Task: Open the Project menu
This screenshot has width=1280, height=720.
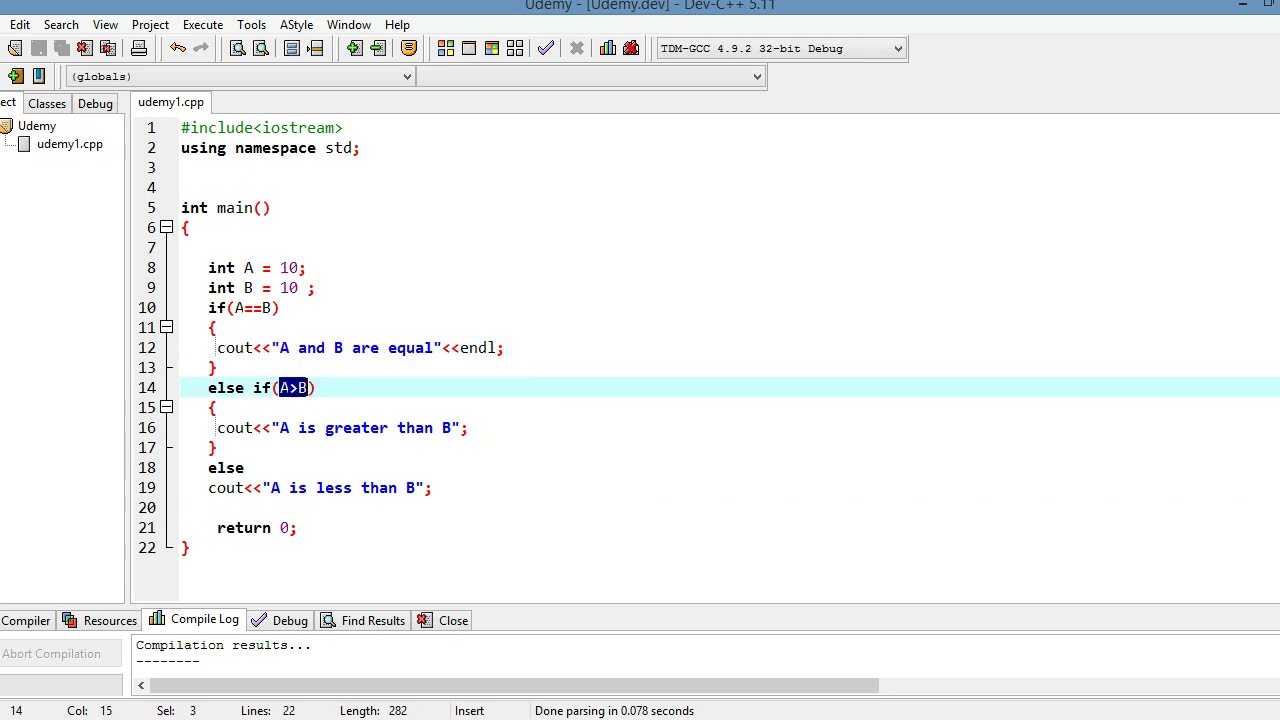Action: 150,24
